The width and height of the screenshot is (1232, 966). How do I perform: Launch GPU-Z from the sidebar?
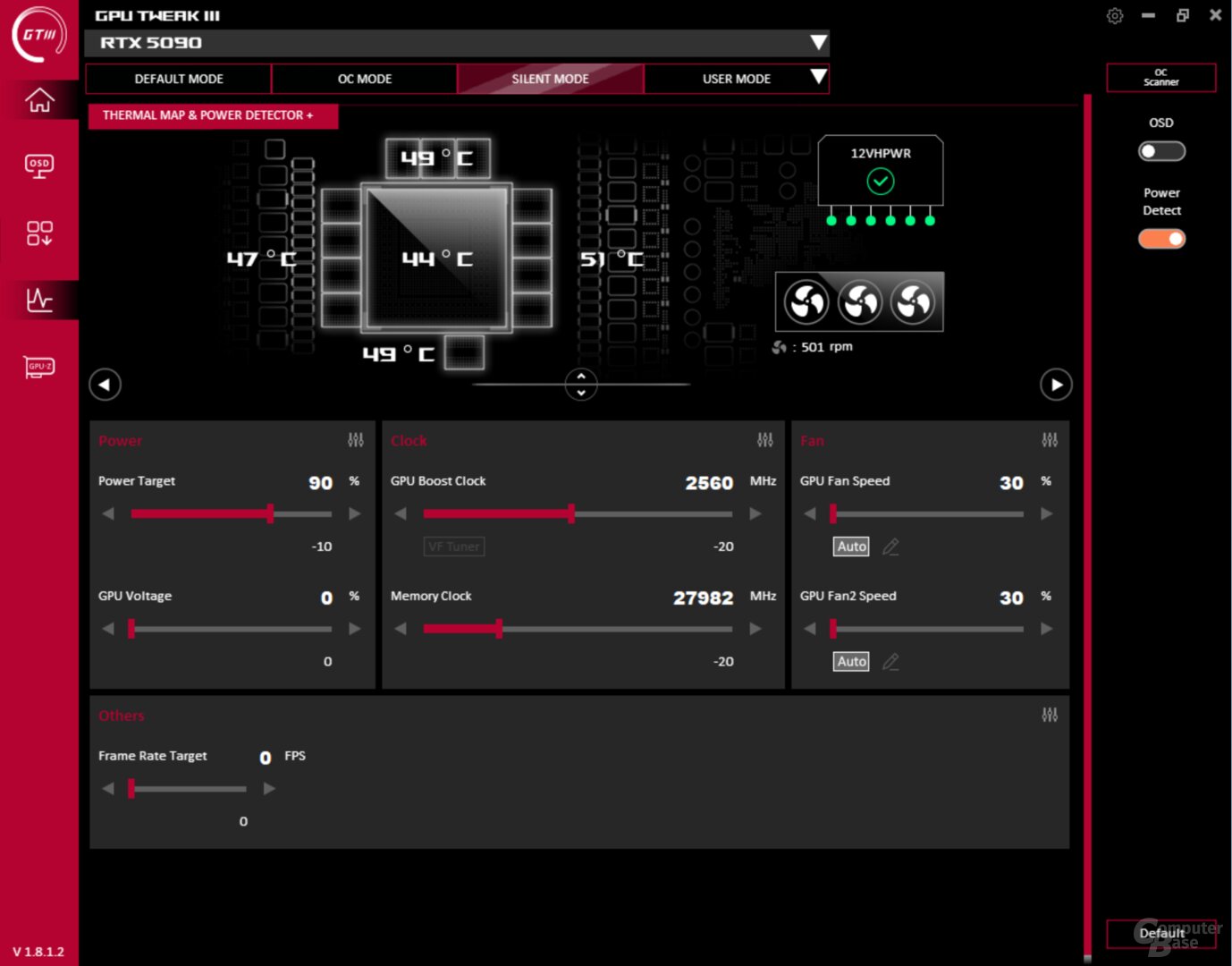point(39,367)
